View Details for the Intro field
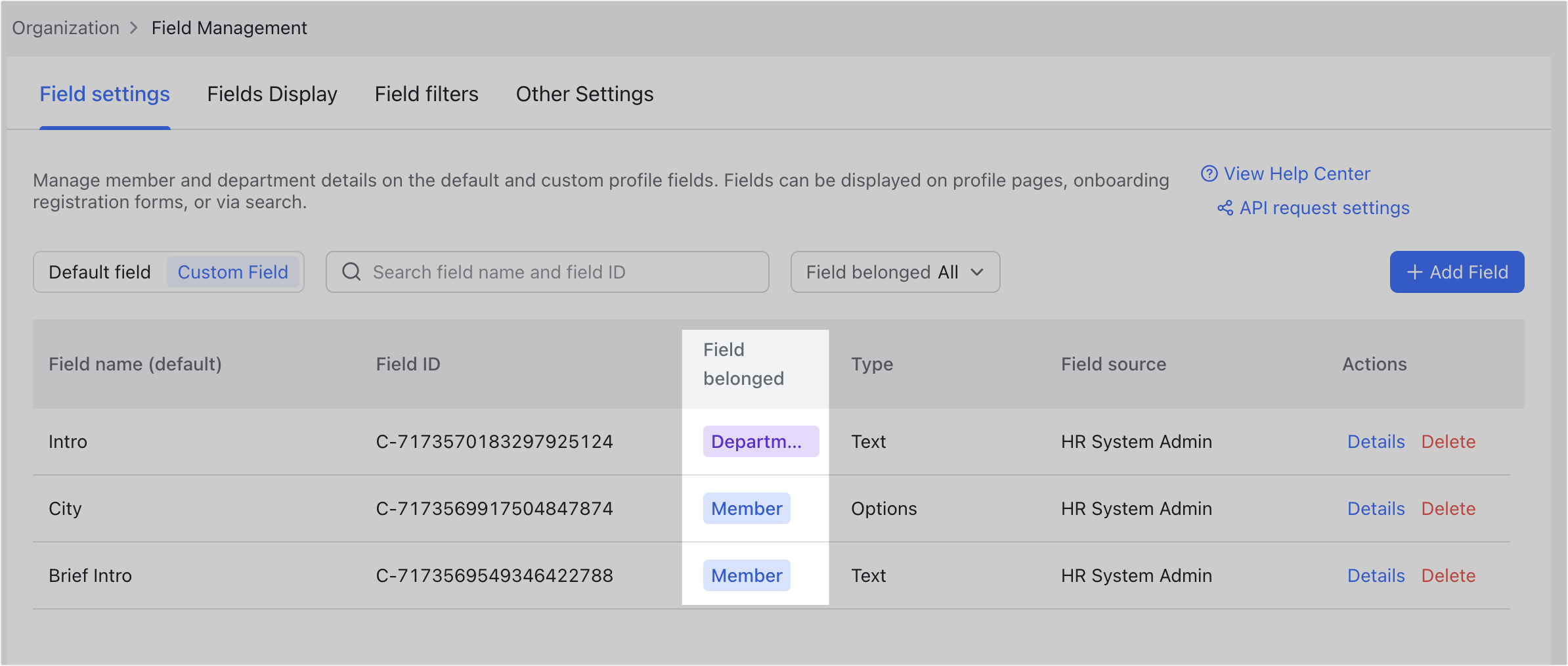 1376,441
